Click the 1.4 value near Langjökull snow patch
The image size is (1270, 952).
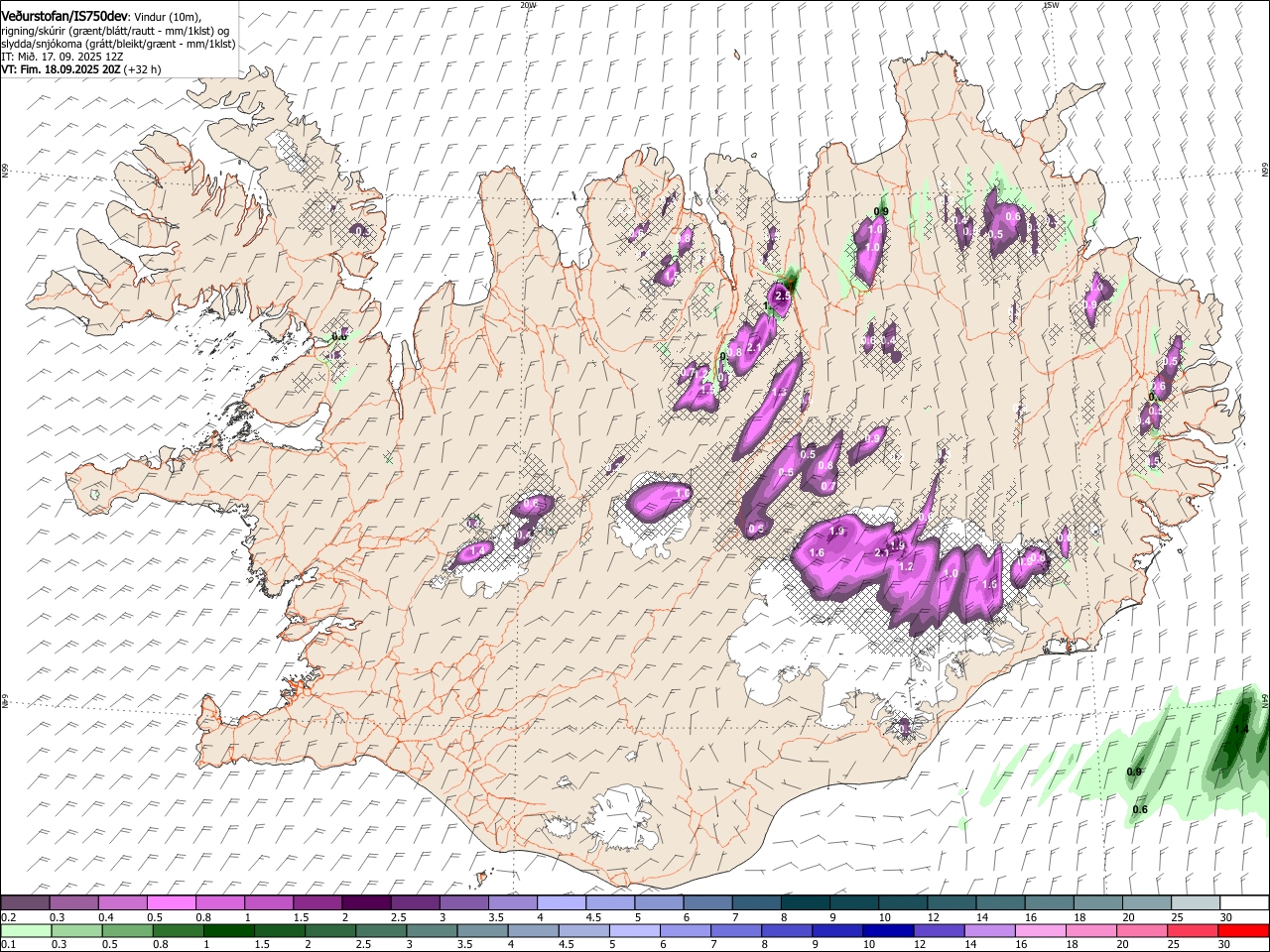(x=478, y=550)
